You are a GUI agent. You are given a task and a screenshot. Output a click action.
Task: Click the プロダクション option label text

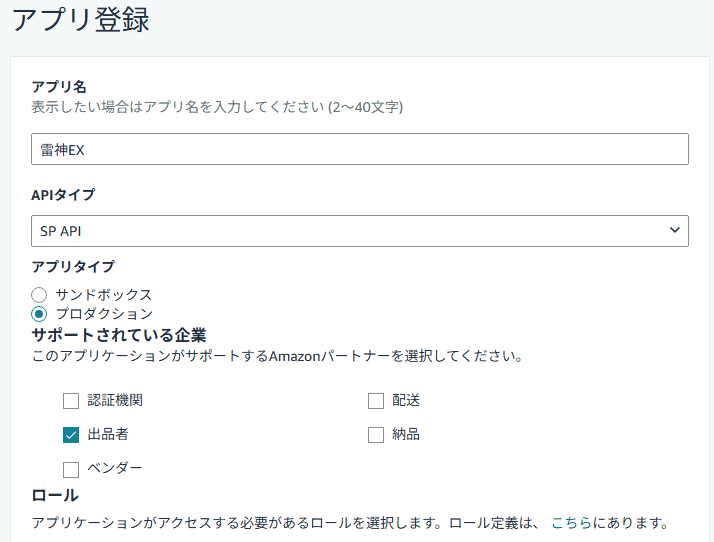(104, 314)
